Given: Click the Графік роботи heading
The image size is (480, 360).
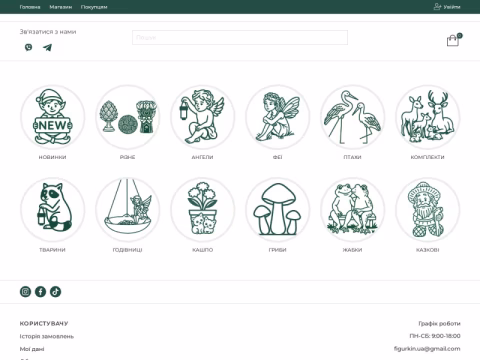Looking at the screenshot, I should pyautogui.click(x=439, y=323).
